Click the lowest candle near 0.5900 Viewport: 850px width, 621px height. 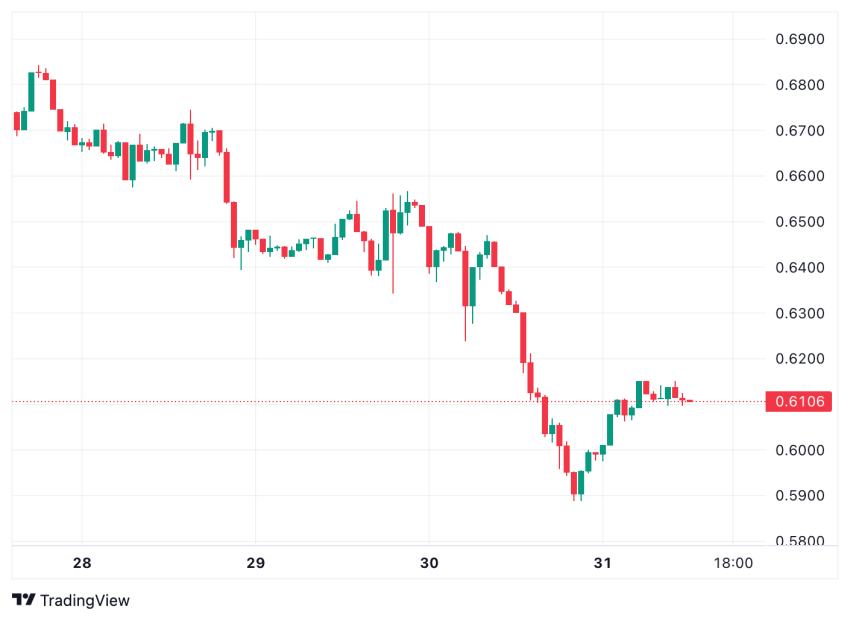tap(574, 484)
